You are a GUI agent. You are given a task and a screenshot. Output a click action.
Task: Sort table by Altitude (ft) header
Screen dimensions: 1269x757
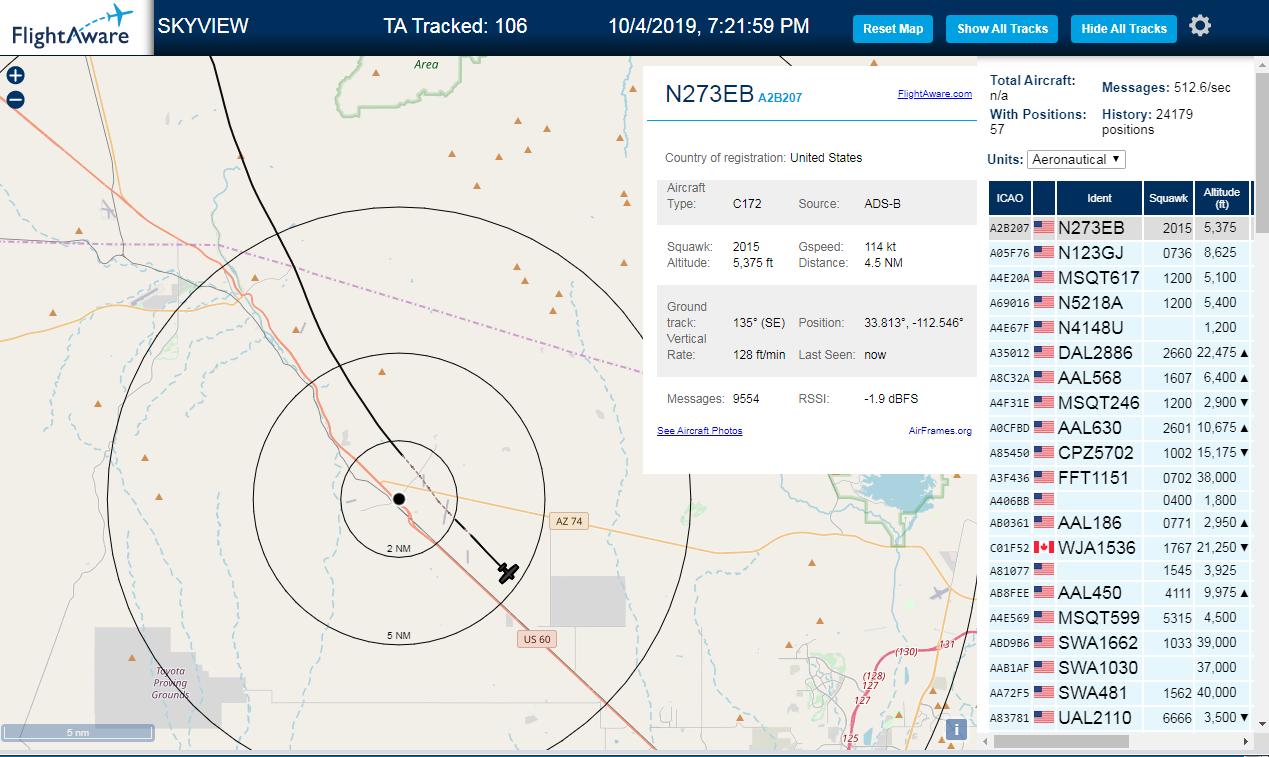[x=1221, y=198]
